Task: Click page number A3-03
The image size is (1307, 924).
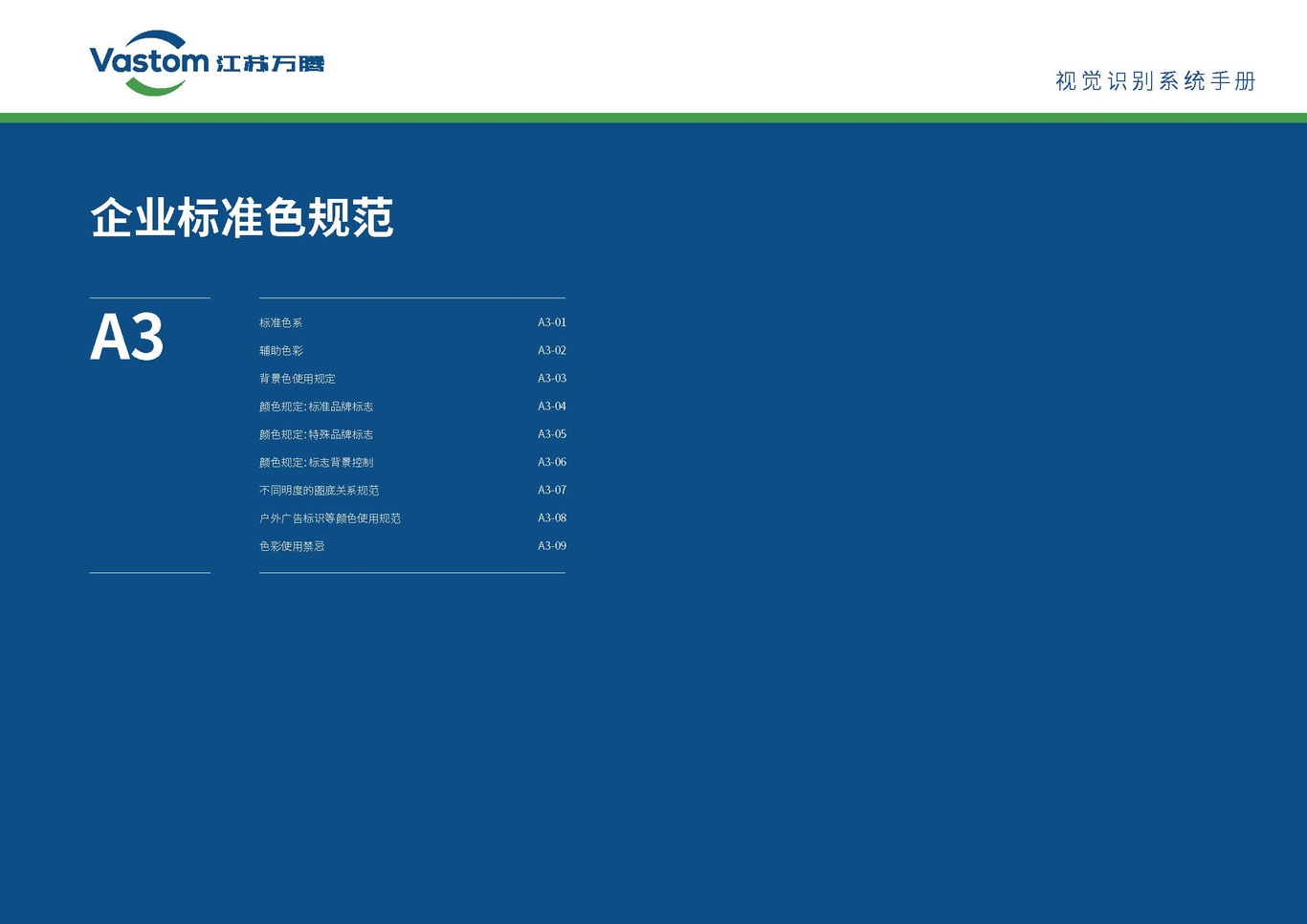Action: (x=552, y=378)
